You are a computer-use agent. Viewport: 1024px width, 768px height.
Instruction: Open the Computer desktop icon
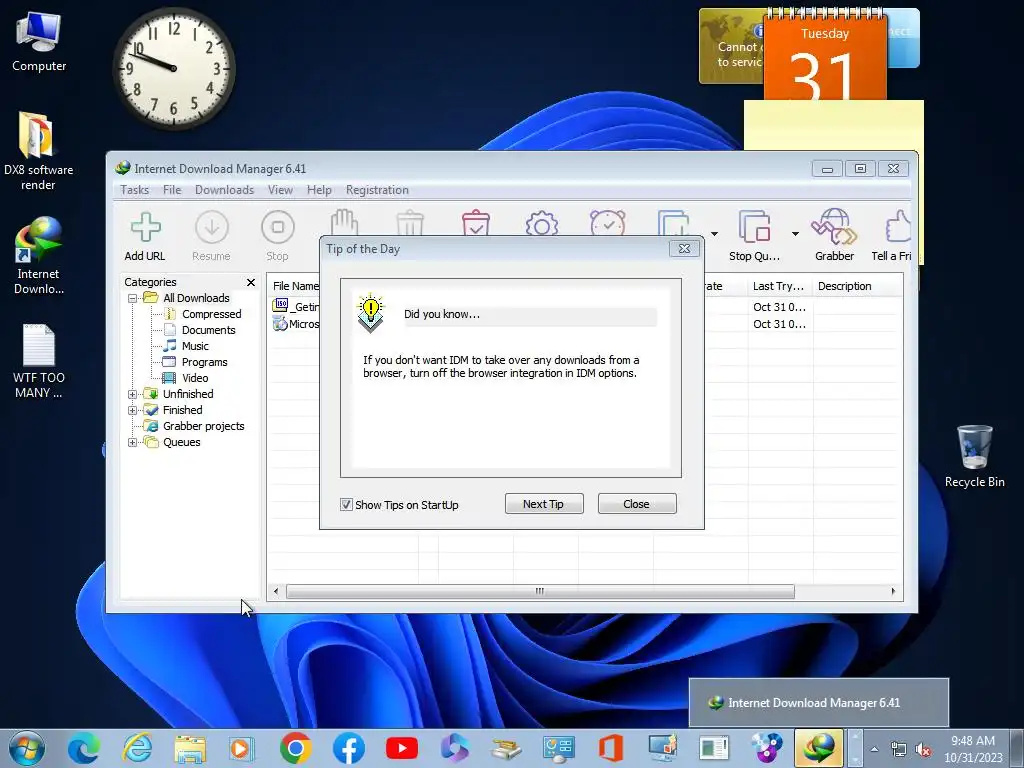(39, 42)
